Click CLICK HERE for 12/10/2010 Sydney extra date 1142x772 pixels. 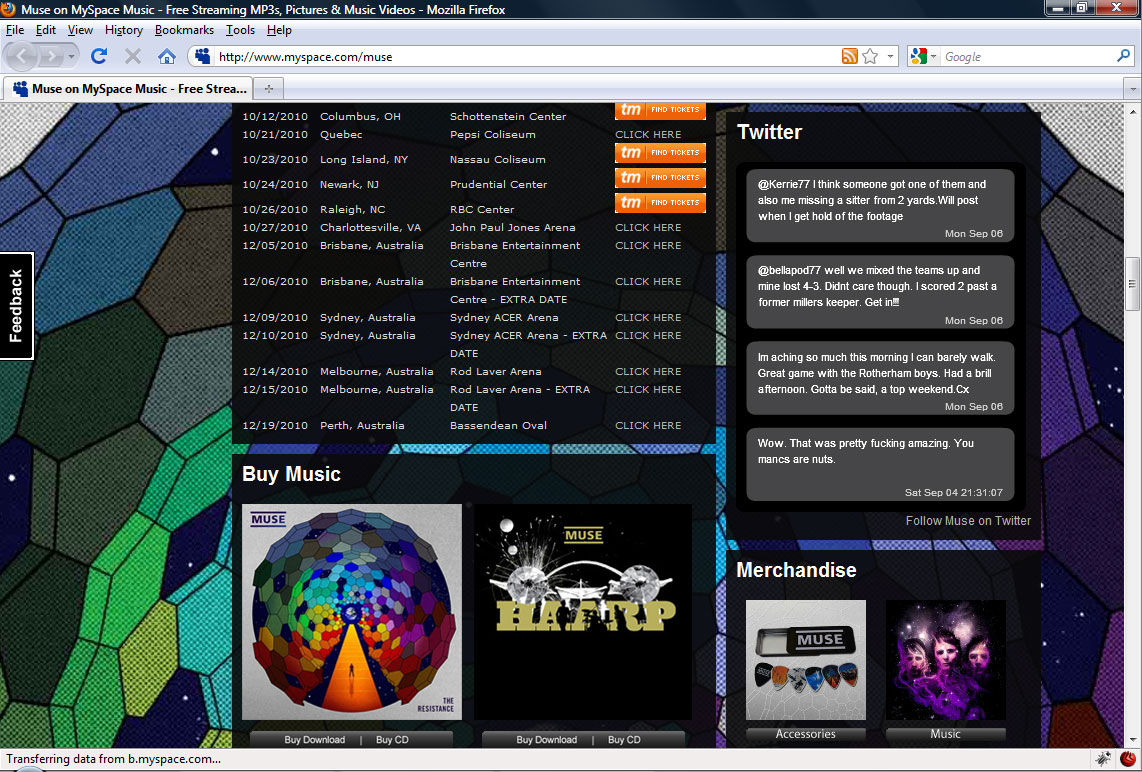point(648,336)
